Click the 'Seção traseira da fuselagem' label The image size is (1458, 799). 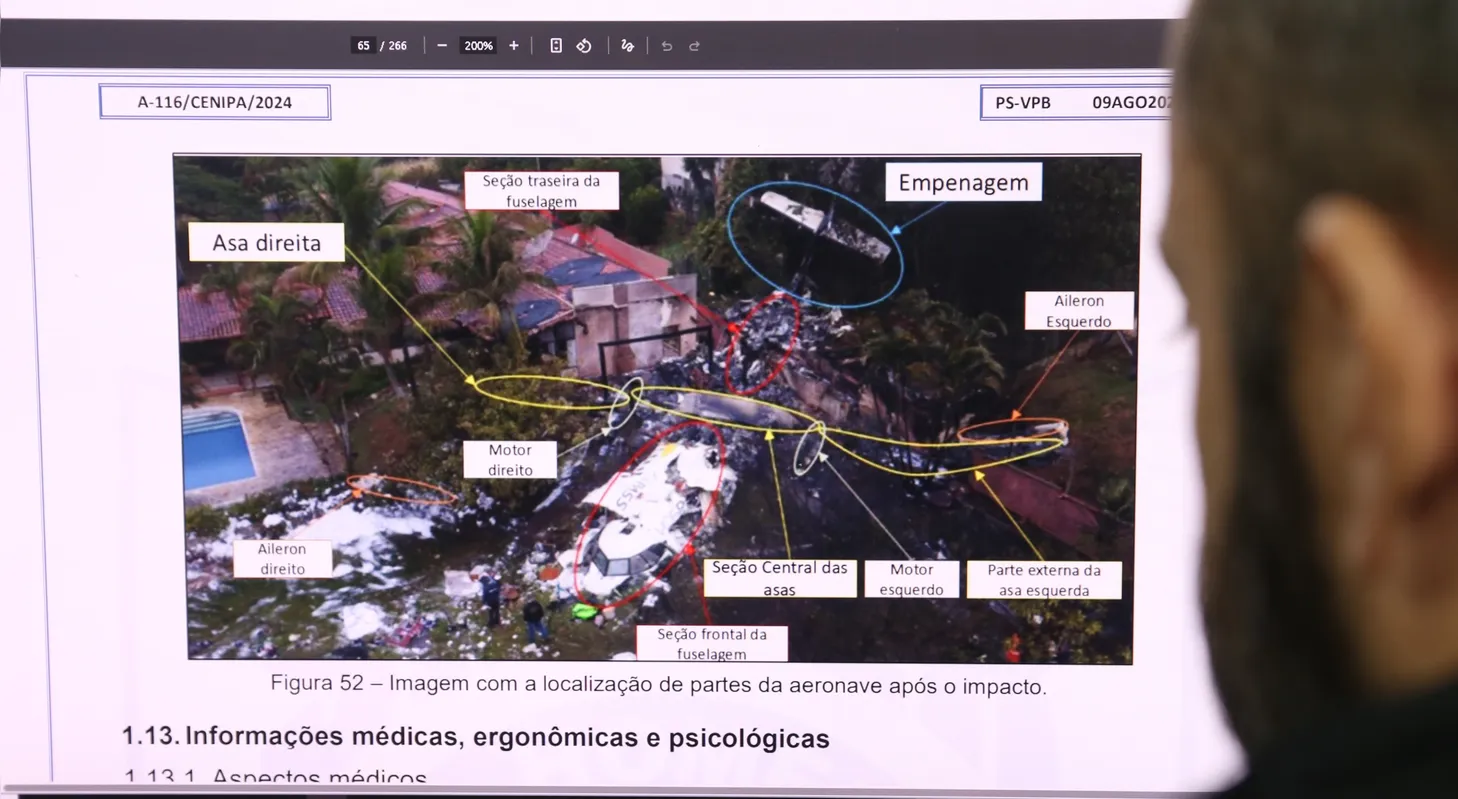541,190
